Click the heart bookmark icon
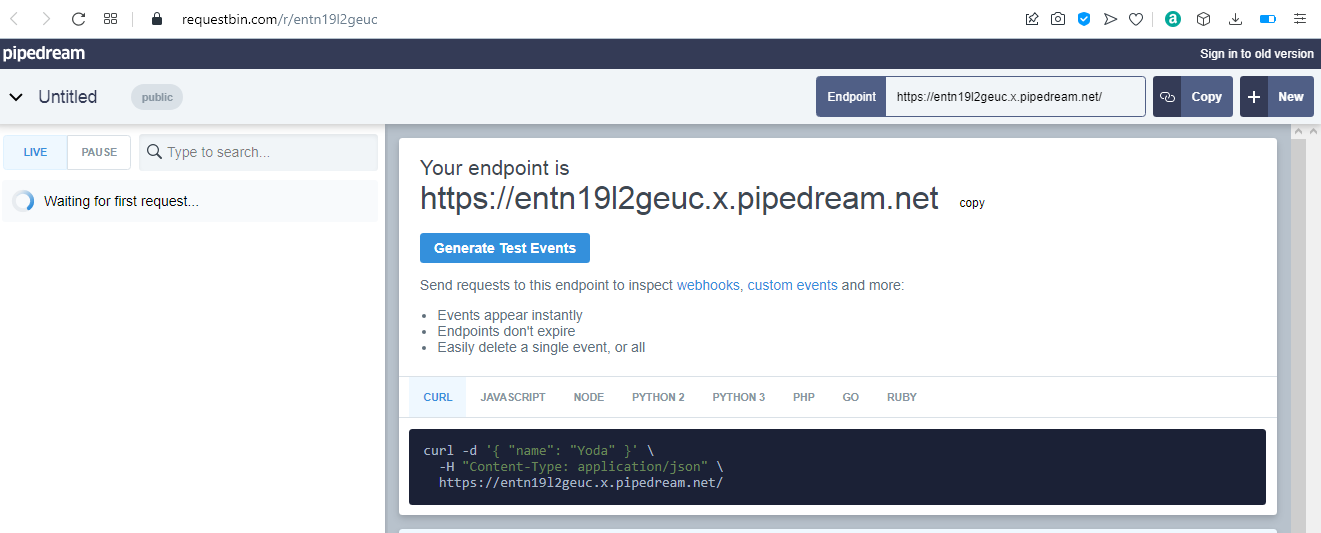This screenshot has width=1321, height=533. pos(1136,19)
